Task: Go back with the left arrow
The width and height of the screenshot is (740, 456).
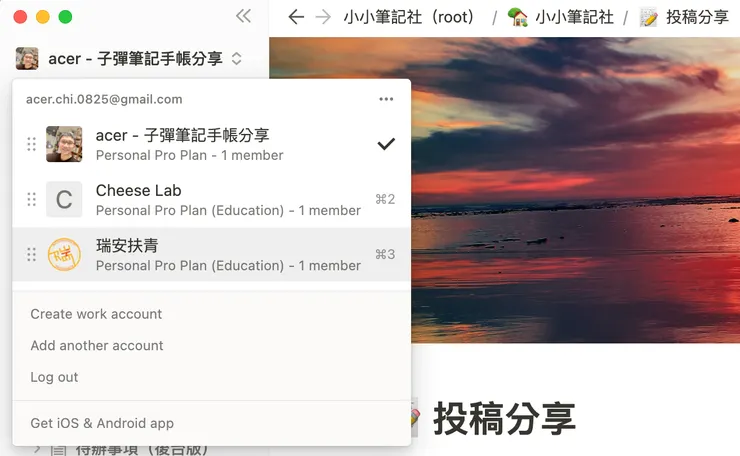Action: tap(296, 17)
